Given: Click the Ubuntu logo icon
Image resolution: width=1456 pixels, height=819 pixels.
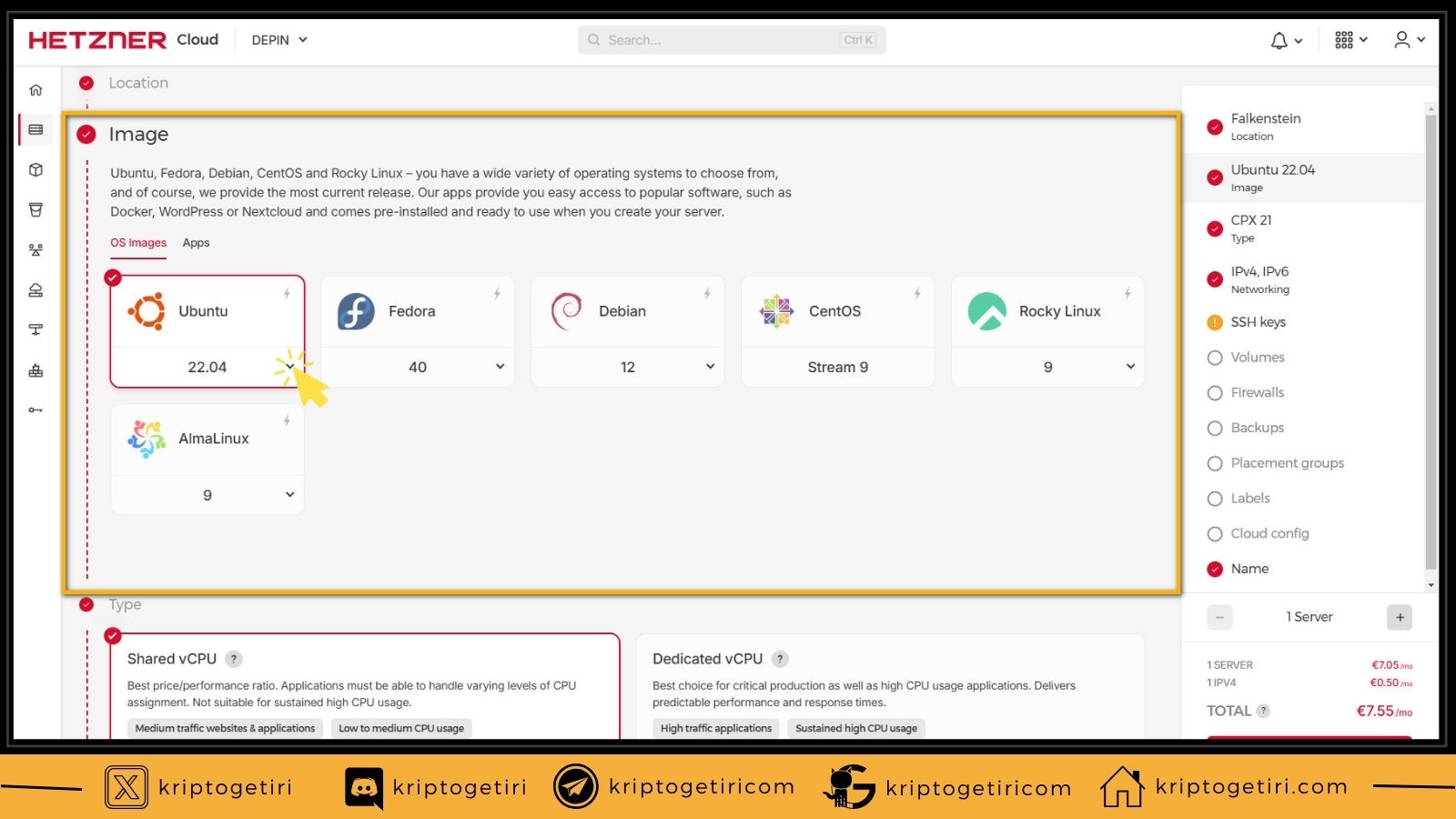Looking at the screenshot, I should (x=147, y=311).
